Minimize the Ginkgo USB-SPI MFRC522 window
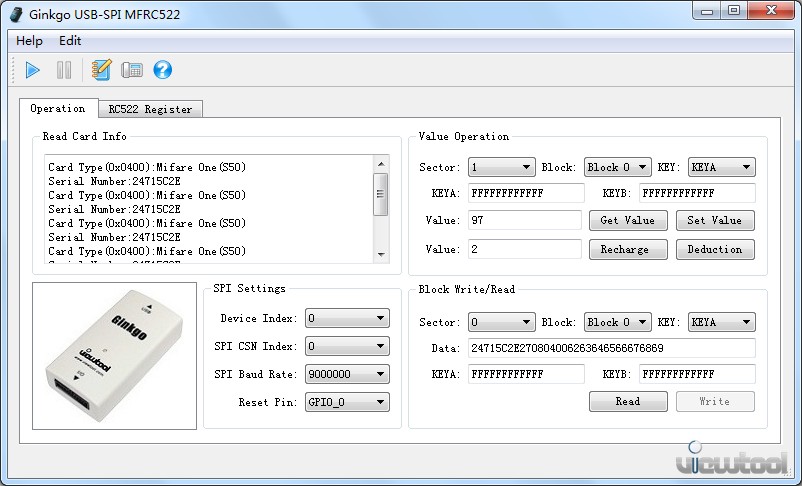Image resolution: width=802 pixels, height=486 pixels. click(707, 11)
